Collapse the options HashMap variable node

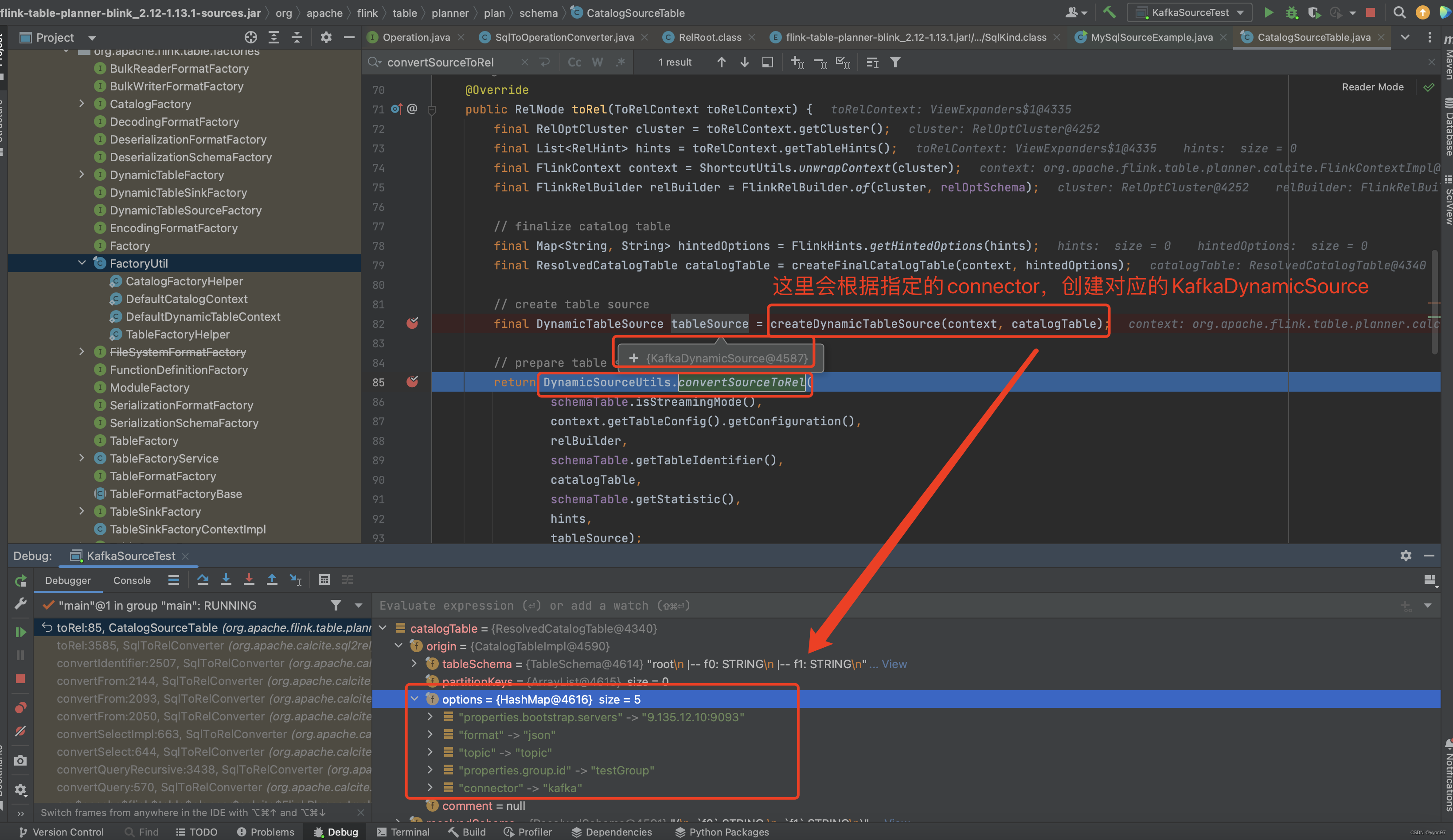coord(414,699)
